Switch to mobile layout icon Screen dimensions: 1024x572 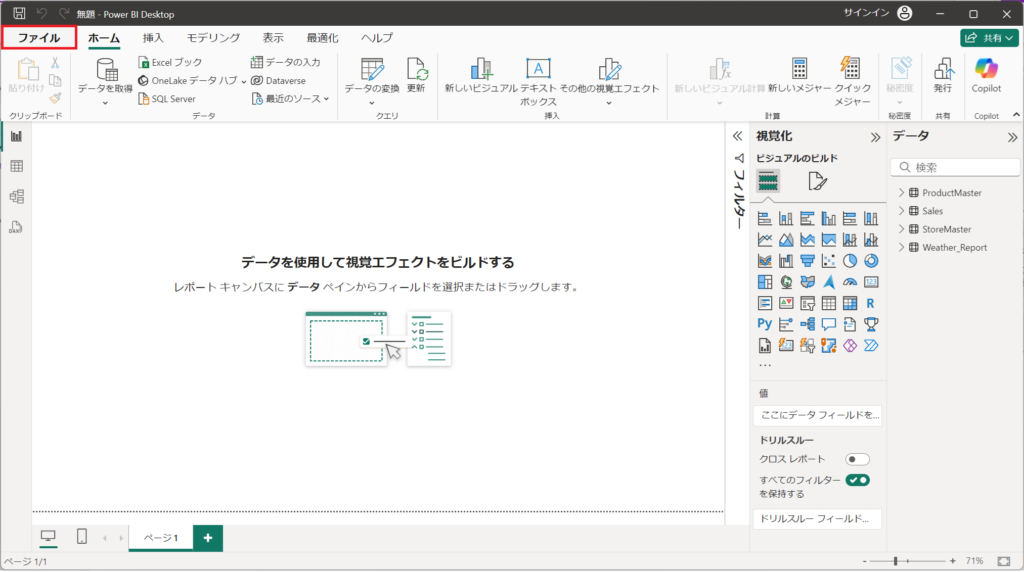click(x=82, y=537)
